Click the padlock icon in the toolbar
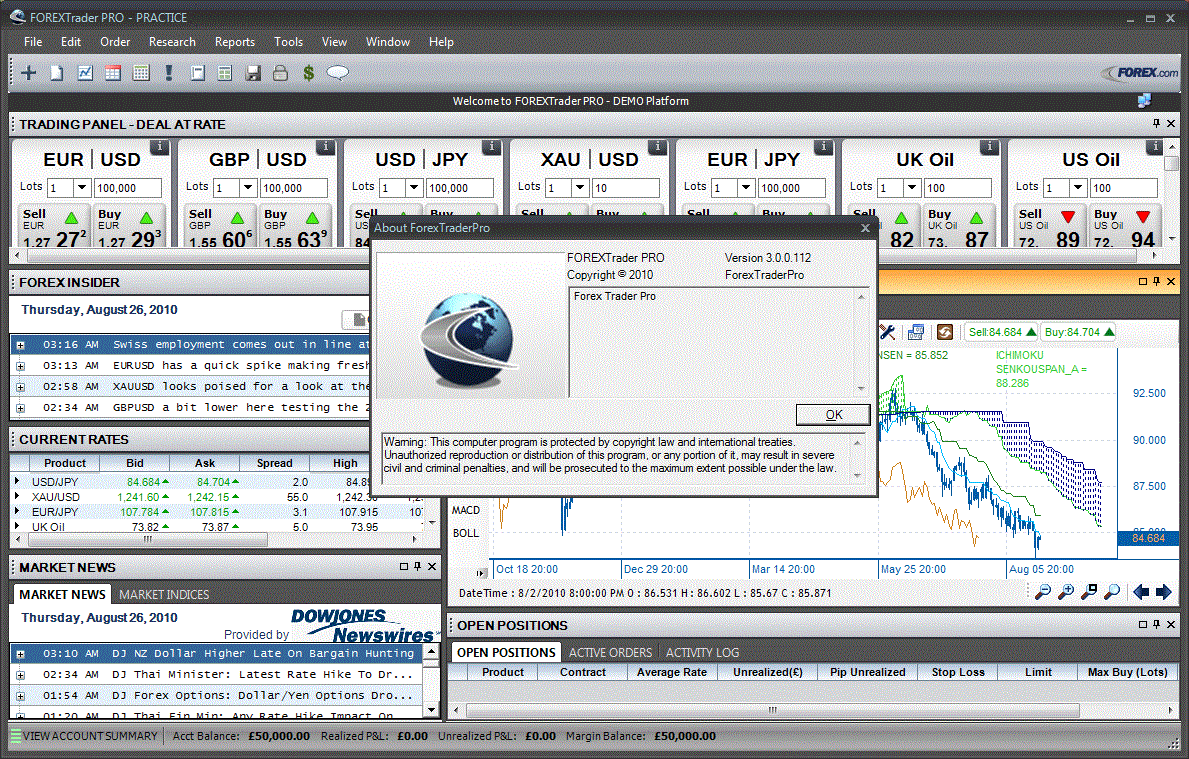The image size is (1189, 759). tap(279, 72)
